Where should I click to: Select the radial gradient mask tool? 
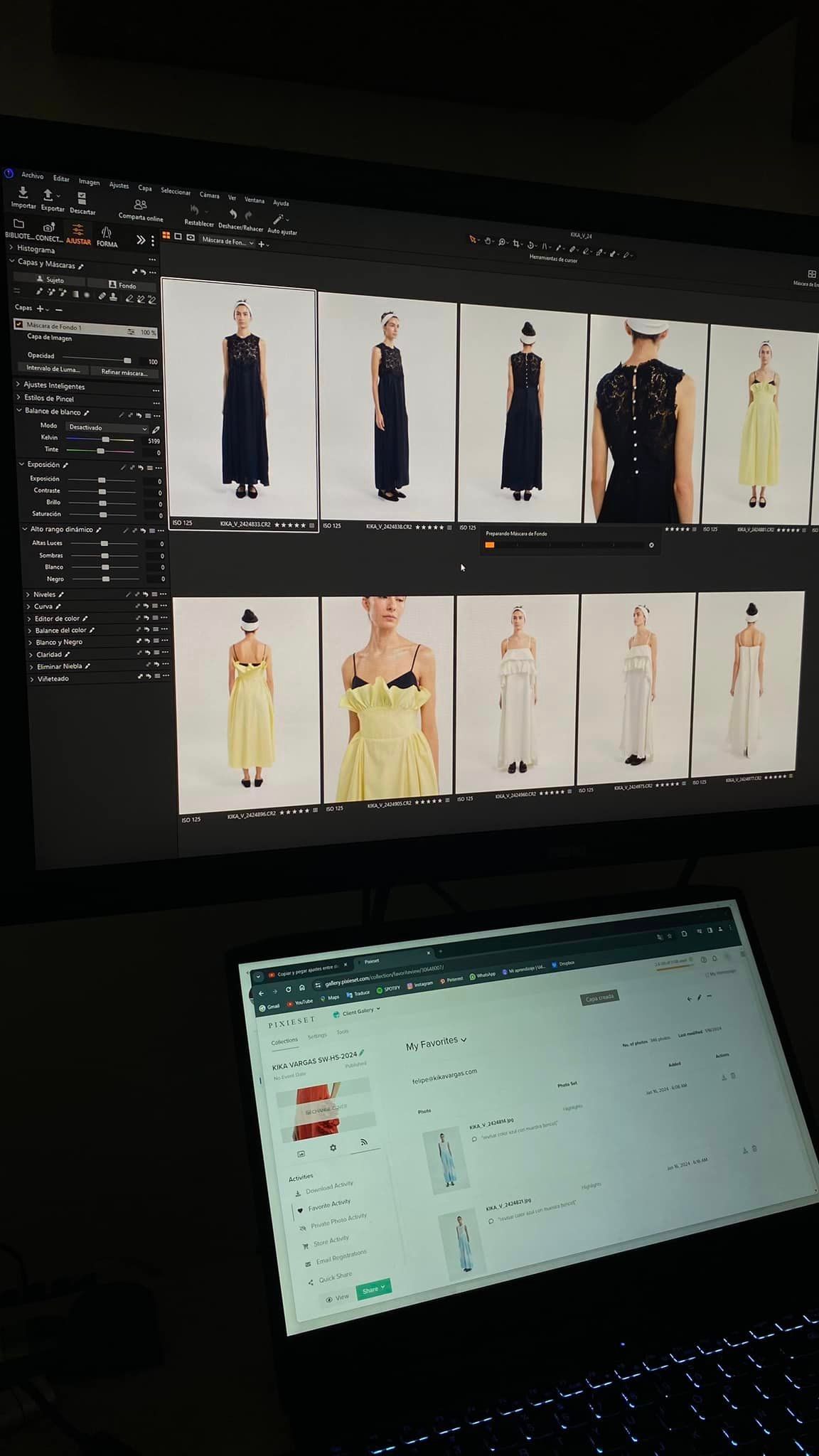[x=87, y=295]
